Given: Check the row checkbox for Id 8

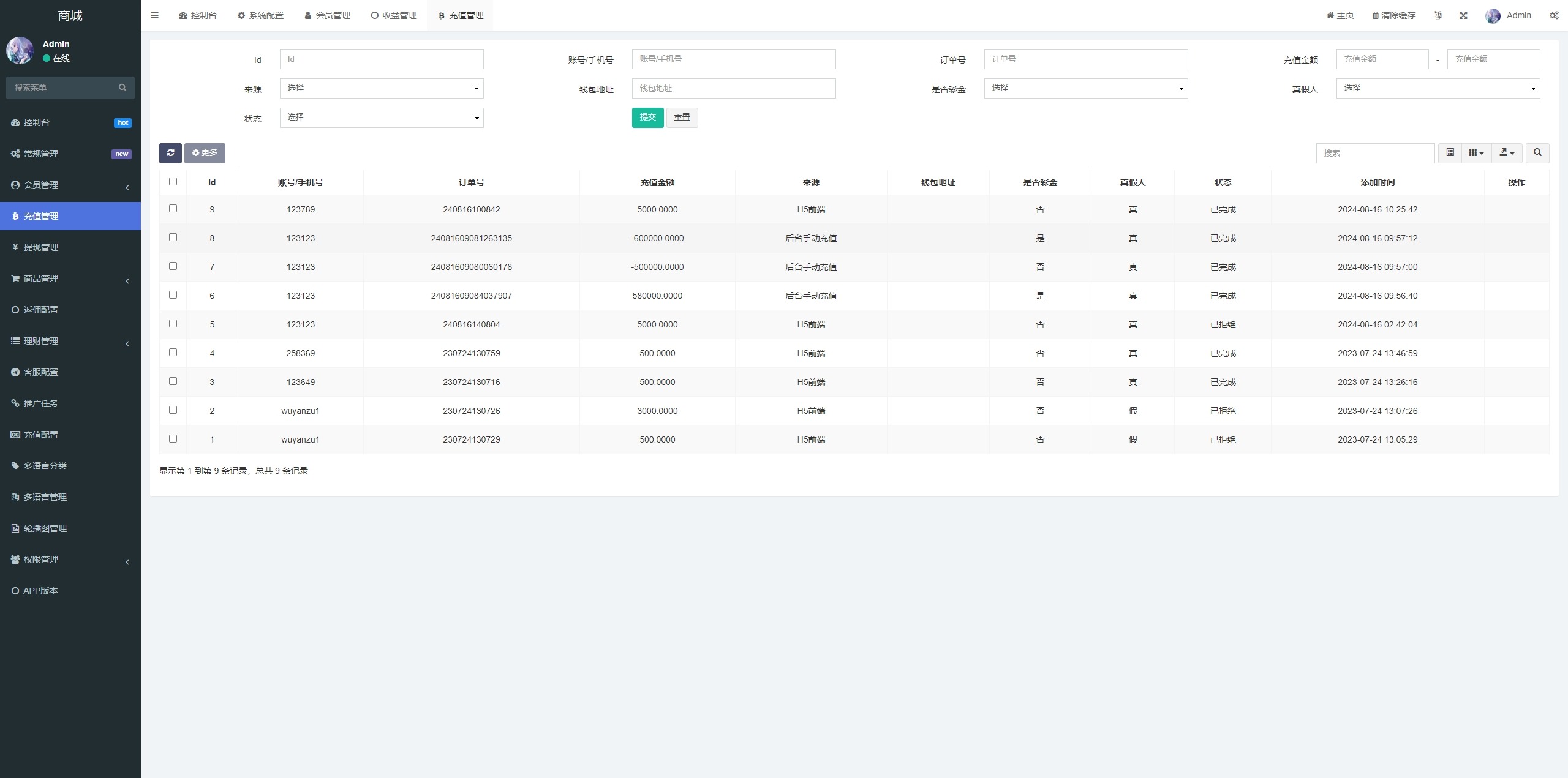Looking at the screenshot, I should point(173,238).
